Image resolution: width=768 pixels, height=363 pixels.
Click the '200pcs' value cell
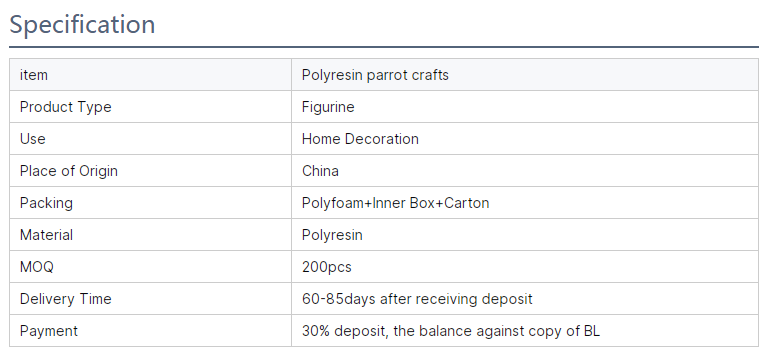(525, 267)
